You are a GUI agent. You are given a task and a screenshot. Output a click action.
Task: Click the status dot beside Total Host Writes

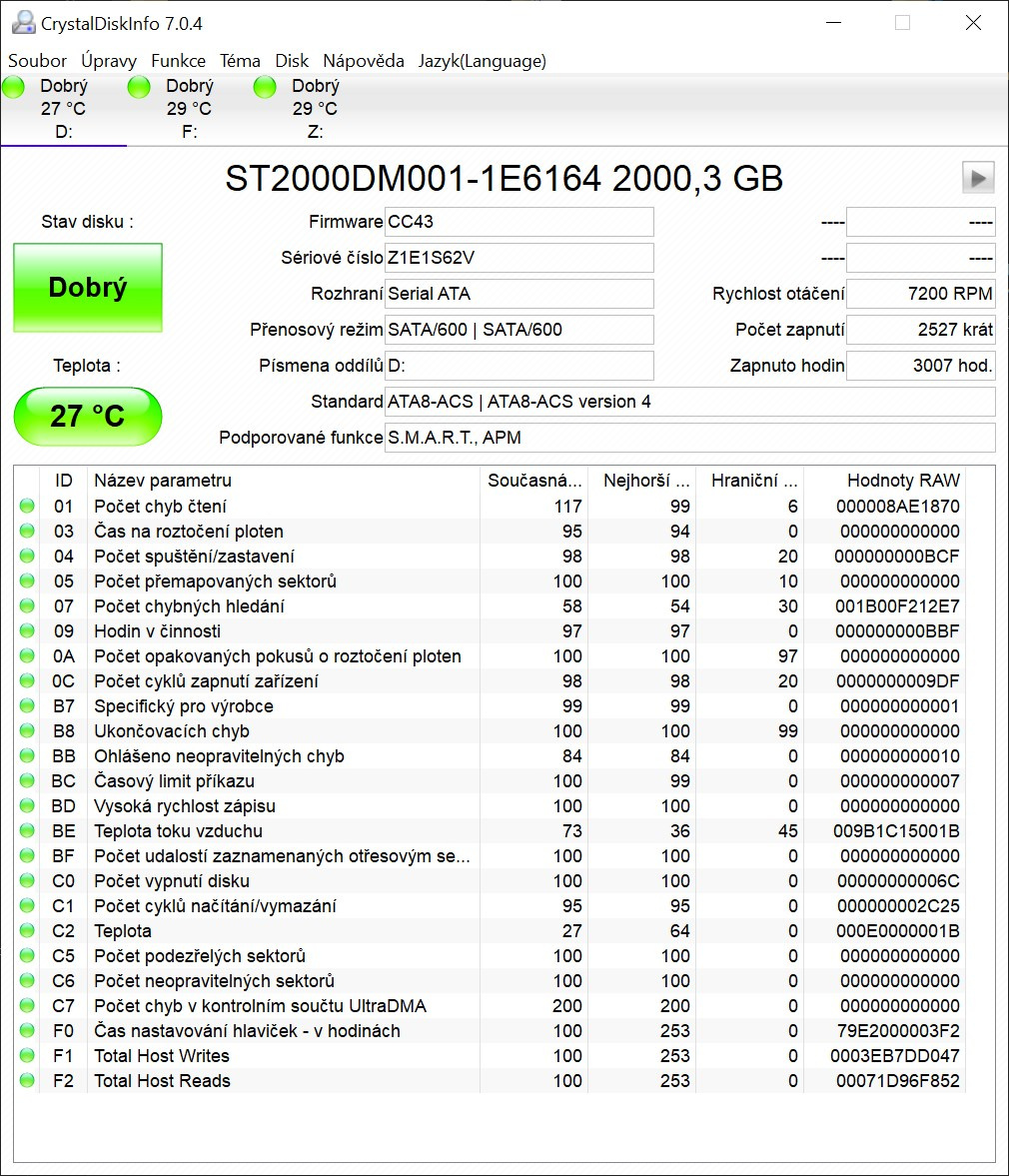click(26, 1055)
